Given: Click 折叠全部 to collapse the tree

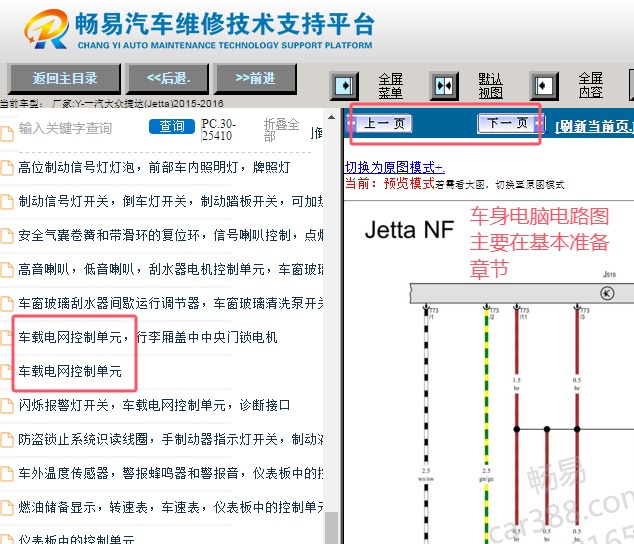Looking at the screenshot, I should 281,130.
